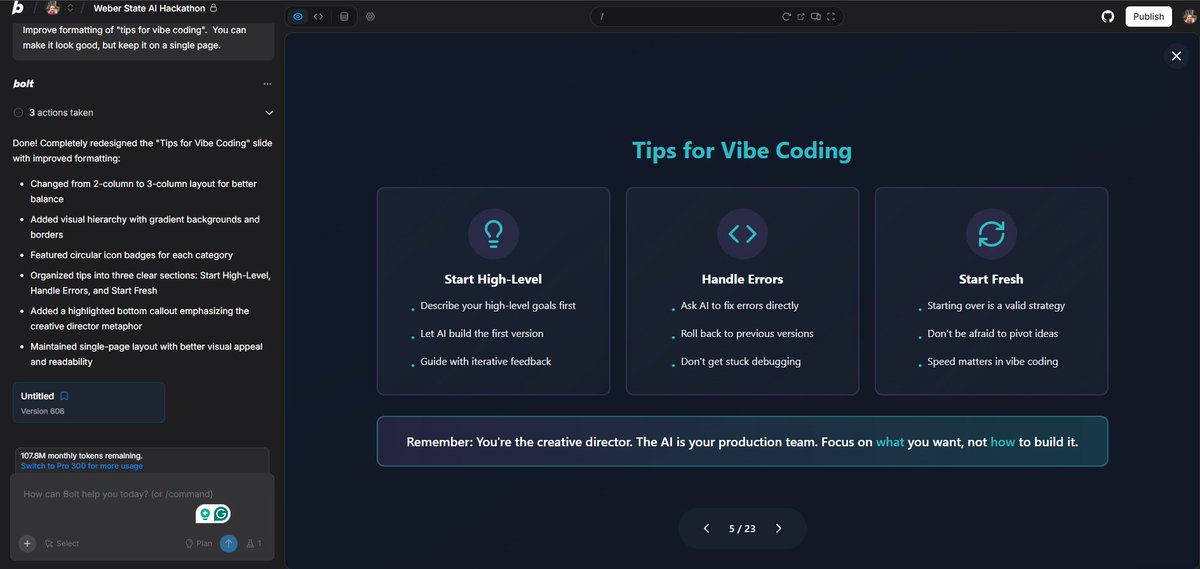Viewport: 1200px width, 569px height.
Task: Click the Publish button
Action: coord(1148,16)
